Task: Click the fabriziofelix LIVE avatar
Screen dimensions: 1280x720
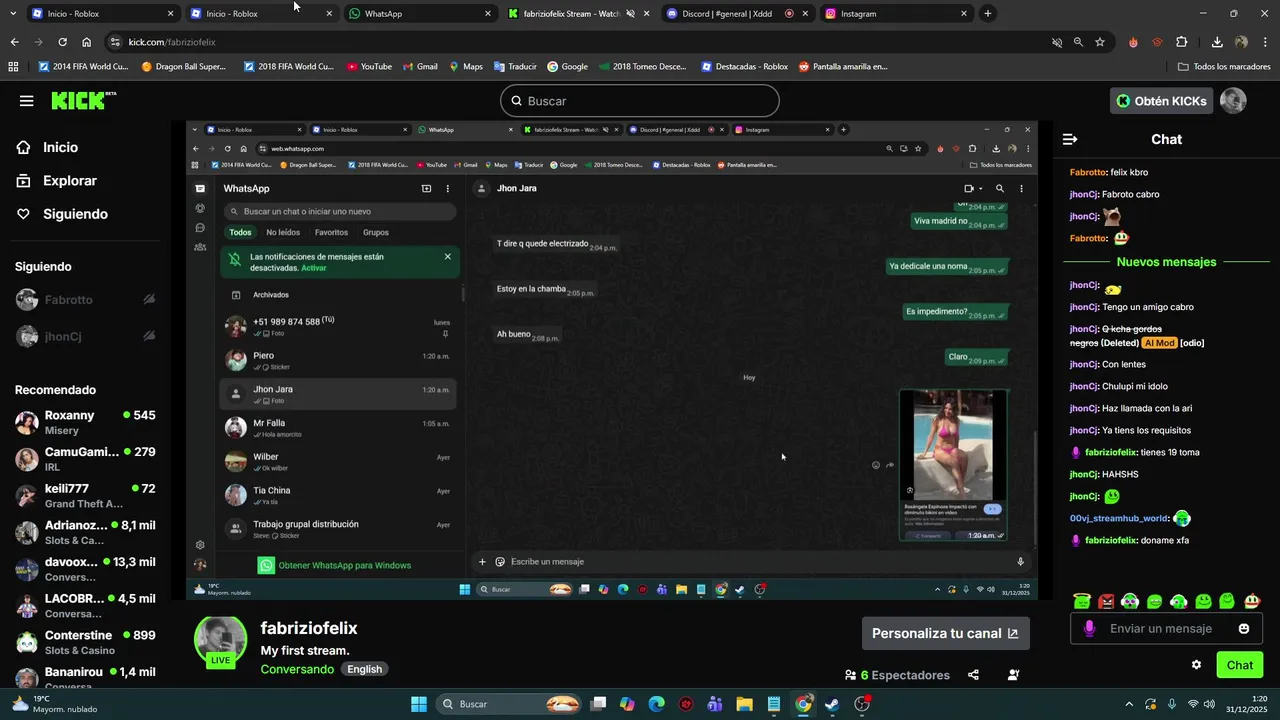Action: pos(220,642)
